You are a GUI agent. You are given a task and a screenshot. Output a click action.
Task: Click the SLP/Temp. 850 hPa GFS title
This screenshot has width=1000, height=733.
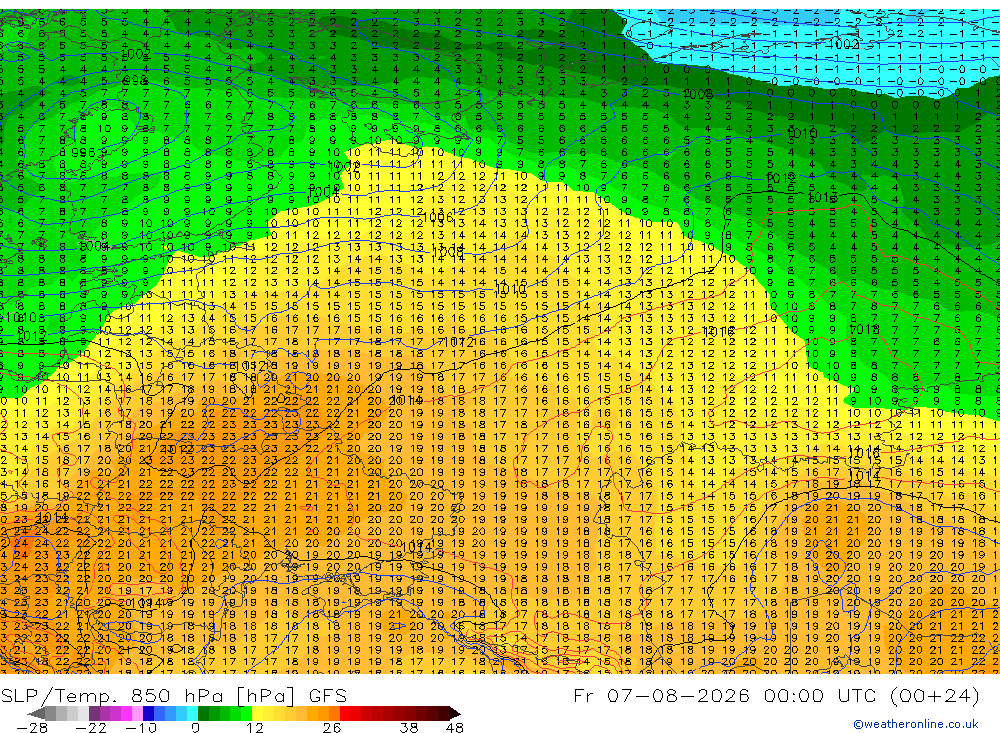coord(173,695)
